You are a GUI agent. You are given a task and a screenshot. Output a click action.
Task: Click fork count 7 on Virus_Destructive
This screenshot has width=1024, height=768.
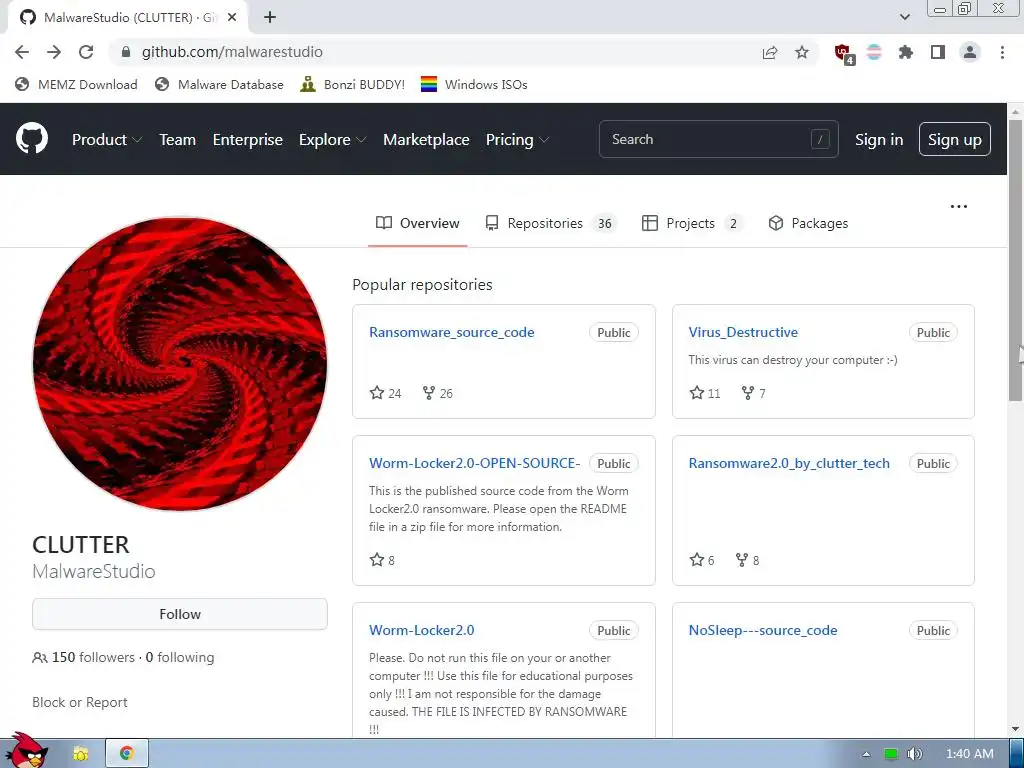click(x=754, y=393)
